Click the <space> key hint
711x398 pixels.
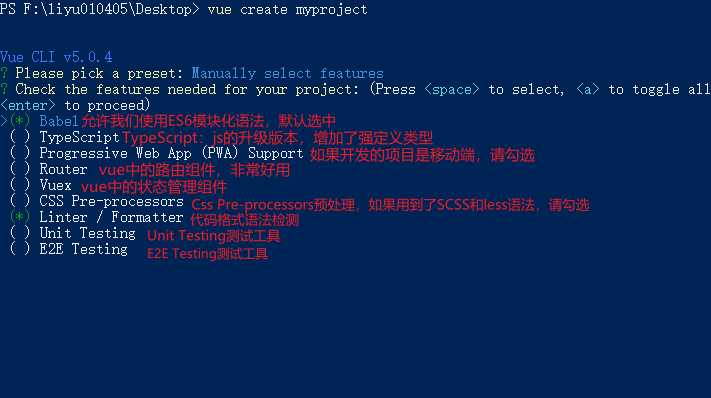point(452,89)
